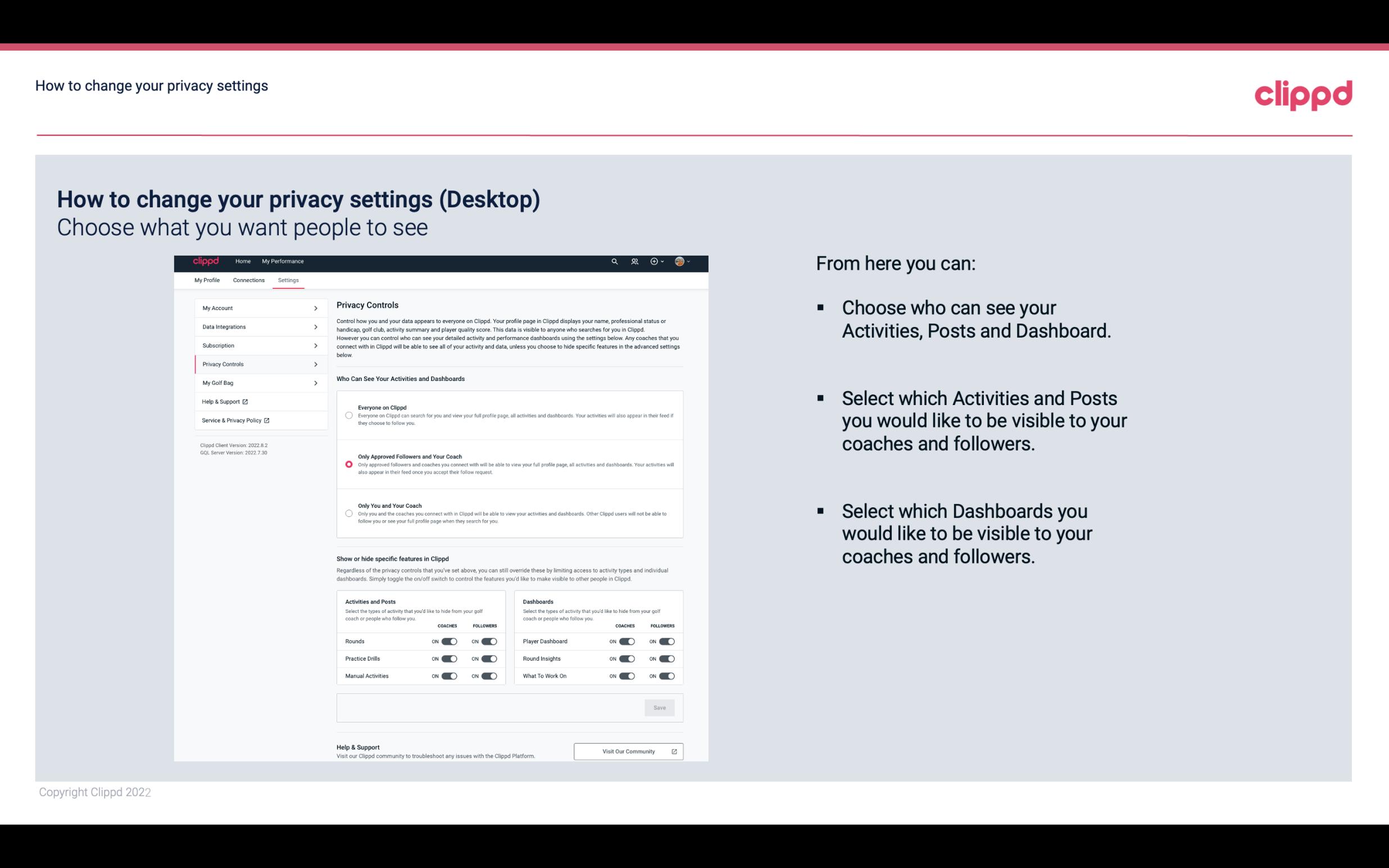Select the Only Approved Followers radio button
1389x868 pixels.
point(348,464)
